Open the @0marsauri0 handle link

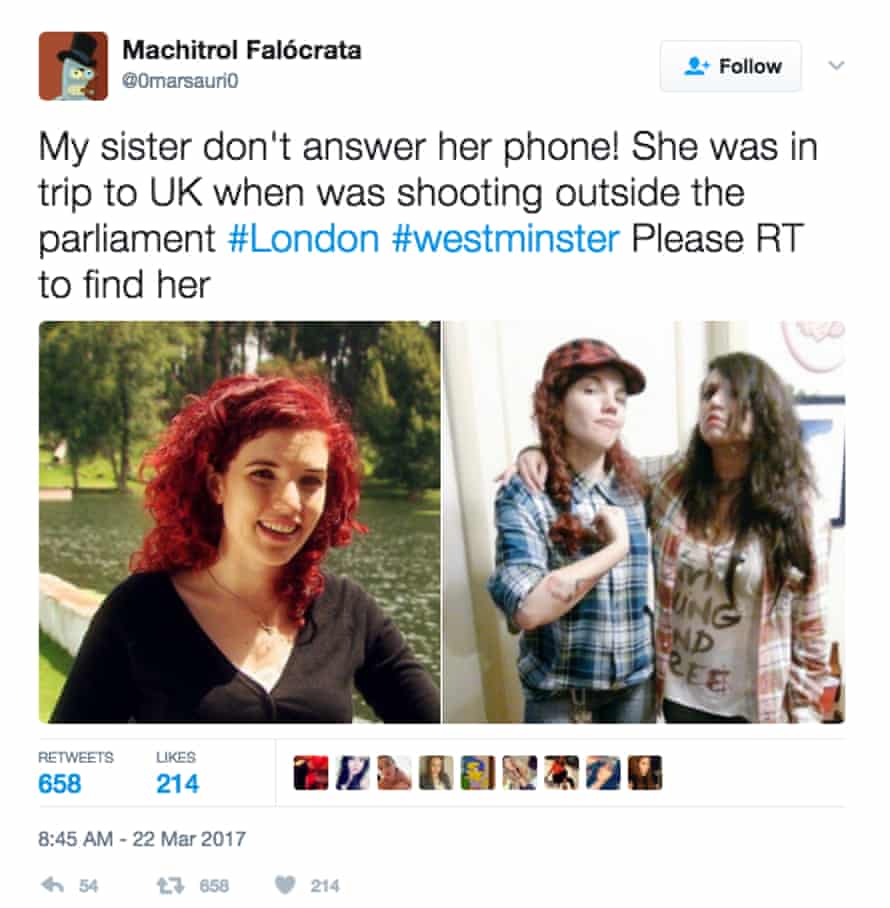(x=180, y=80)
